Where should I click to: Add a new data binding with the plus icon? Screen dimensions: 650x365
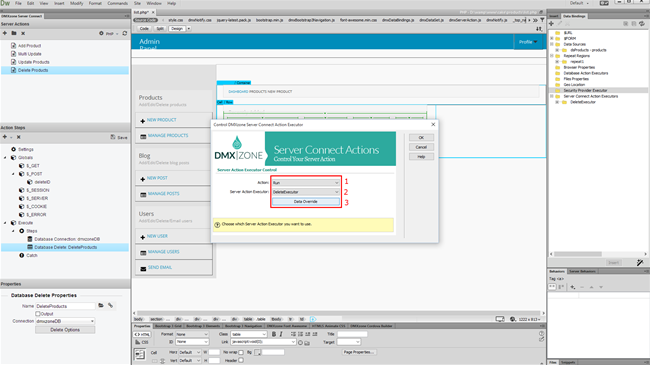tap(551, 24)
